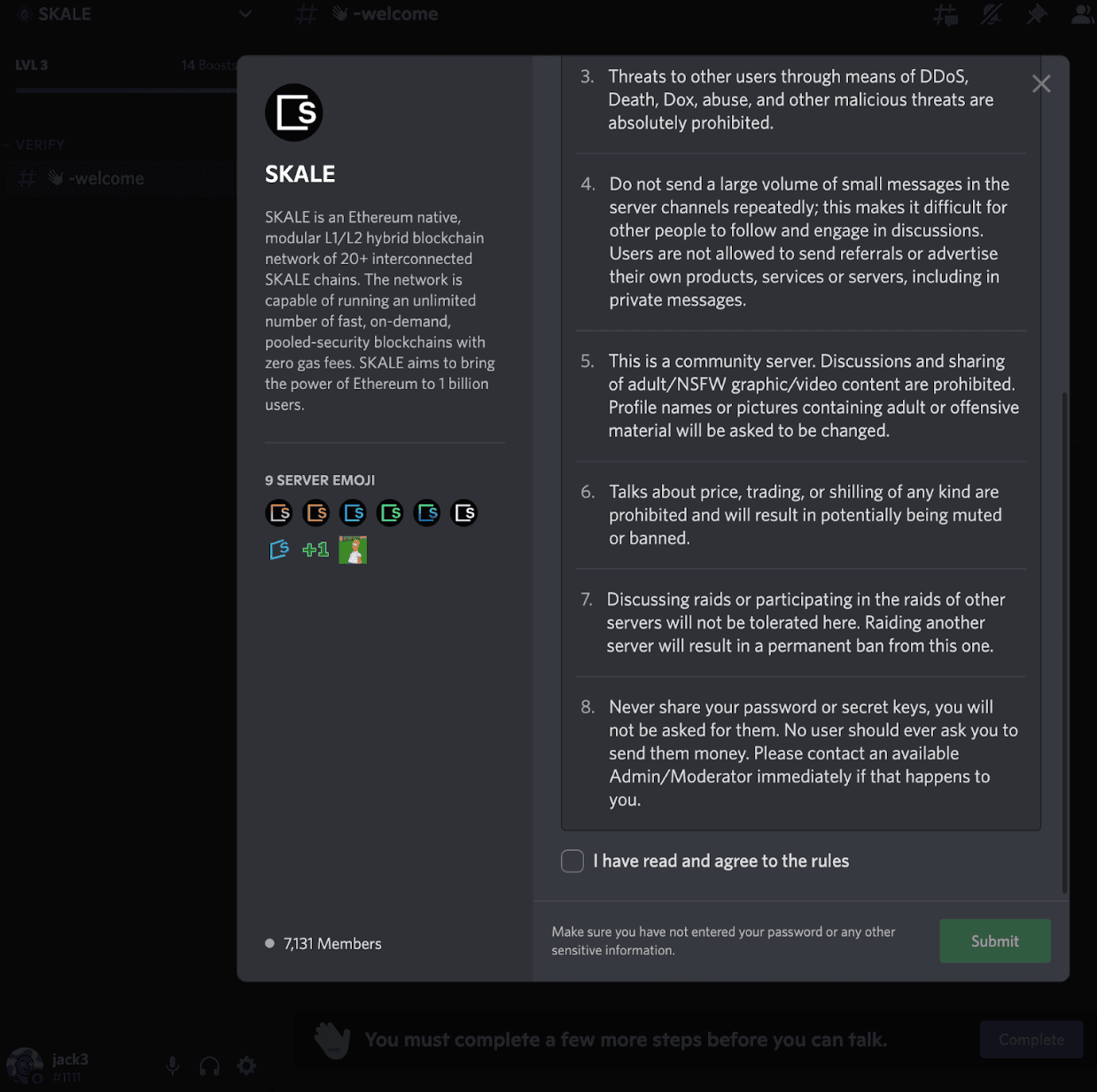Open the Threads view icon
The height and width of the screenshot is (1092, 1097).
(x=945, y=14)
